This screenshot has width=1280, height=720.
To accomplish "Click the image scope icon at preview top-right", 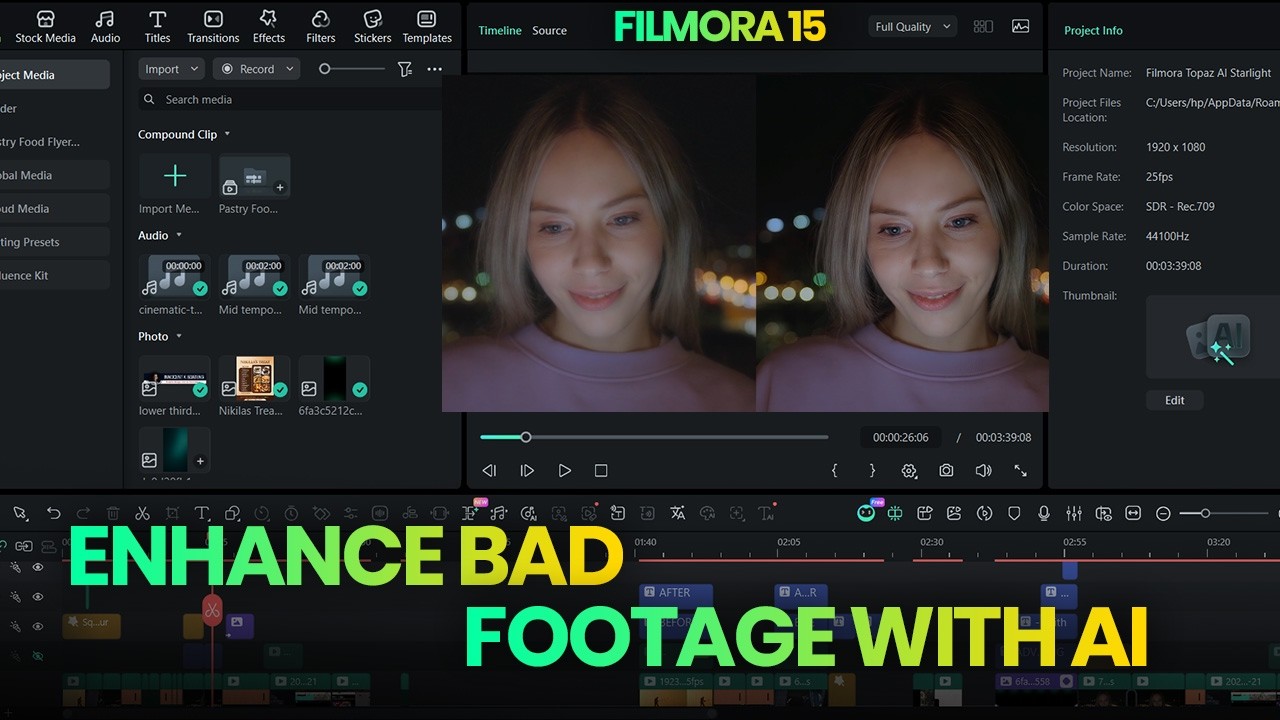I will click(1020, 27).
